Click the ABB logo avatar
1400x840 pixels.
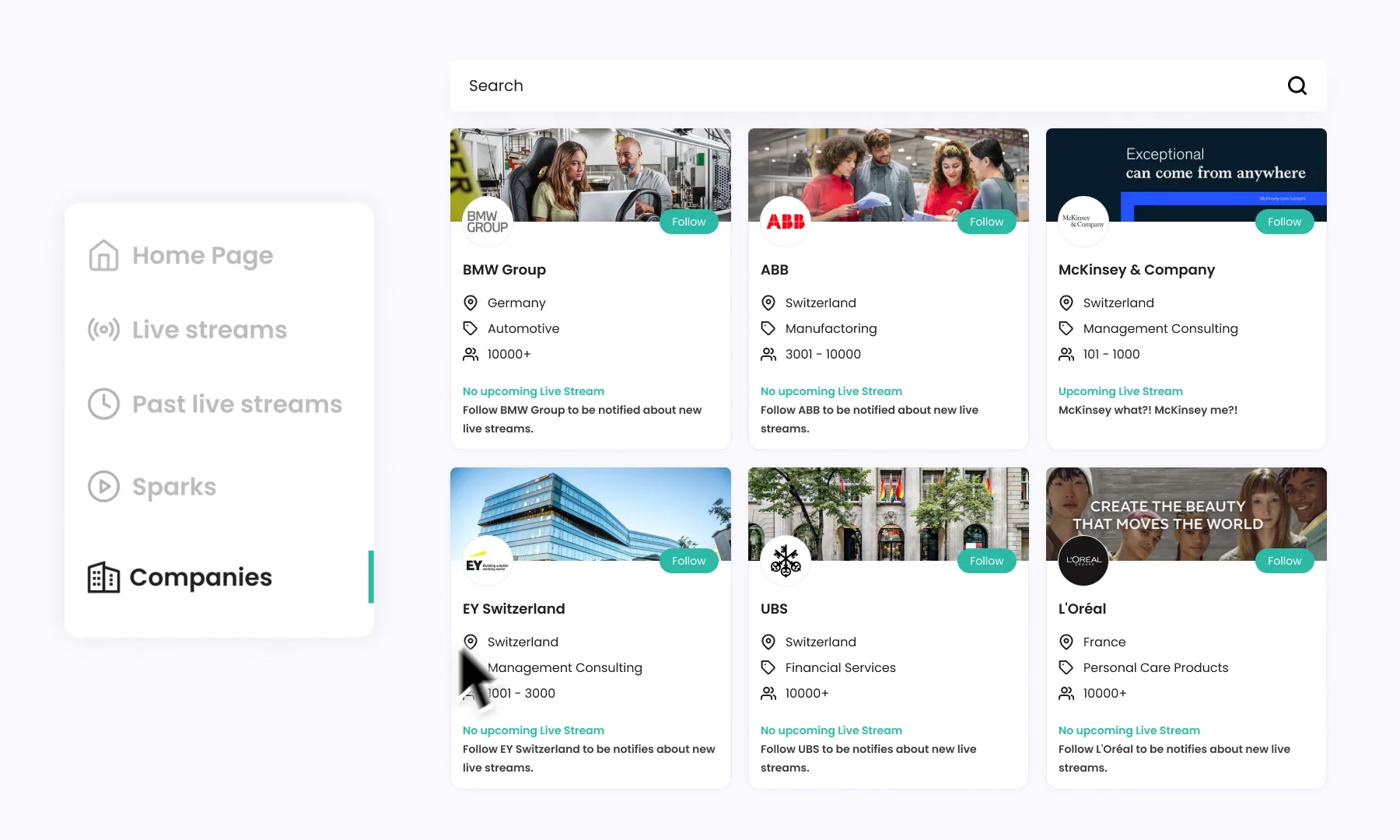pos(786,222)
